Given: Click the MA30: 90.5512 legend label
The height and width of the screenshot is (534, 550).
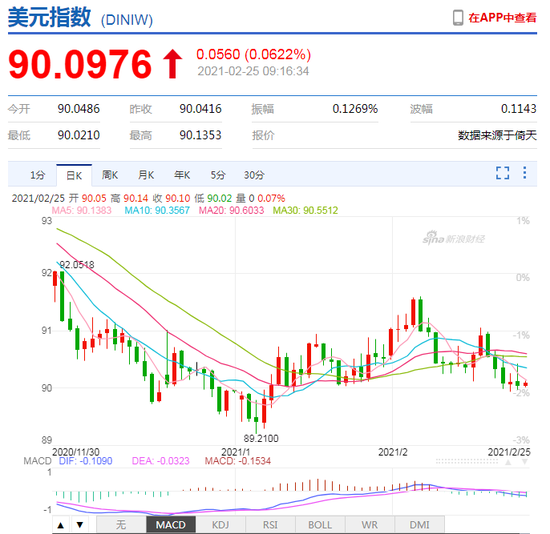Looking at the screenshot, I should 306,210.
